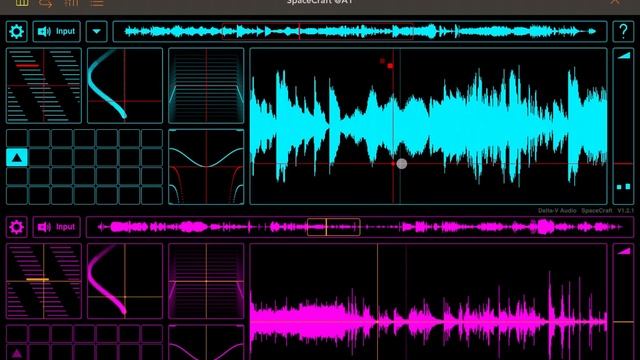Click the magenta curved trace XY panel
The image size is (640, 360).
(125, 281)
